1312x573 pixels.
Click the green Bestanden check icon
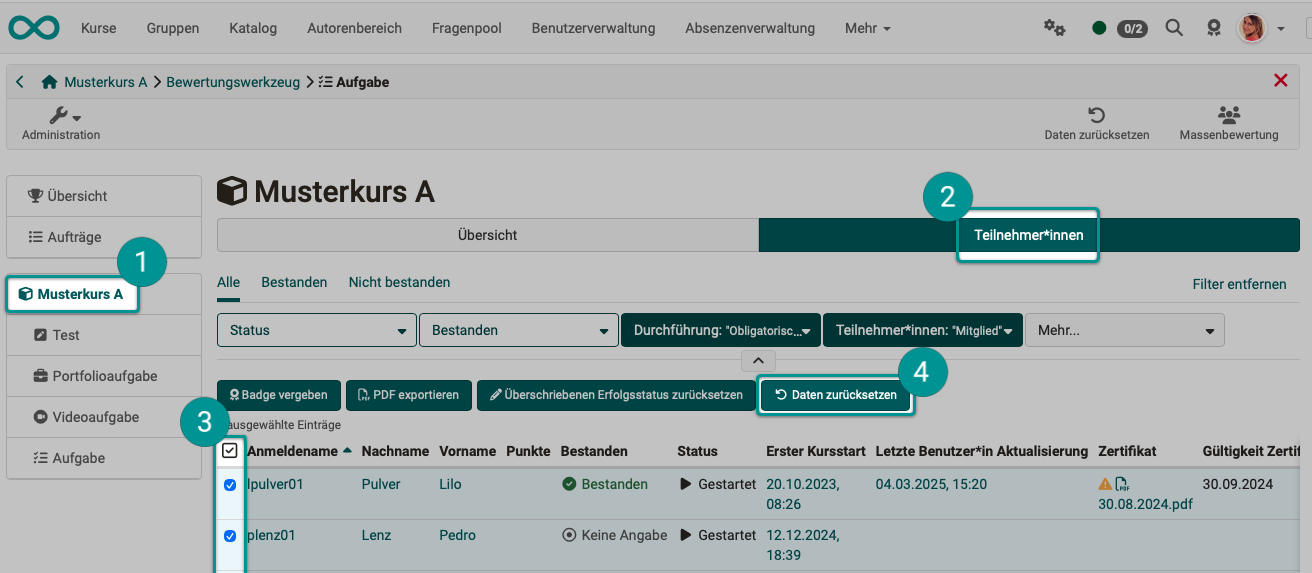tap(569, 484)
